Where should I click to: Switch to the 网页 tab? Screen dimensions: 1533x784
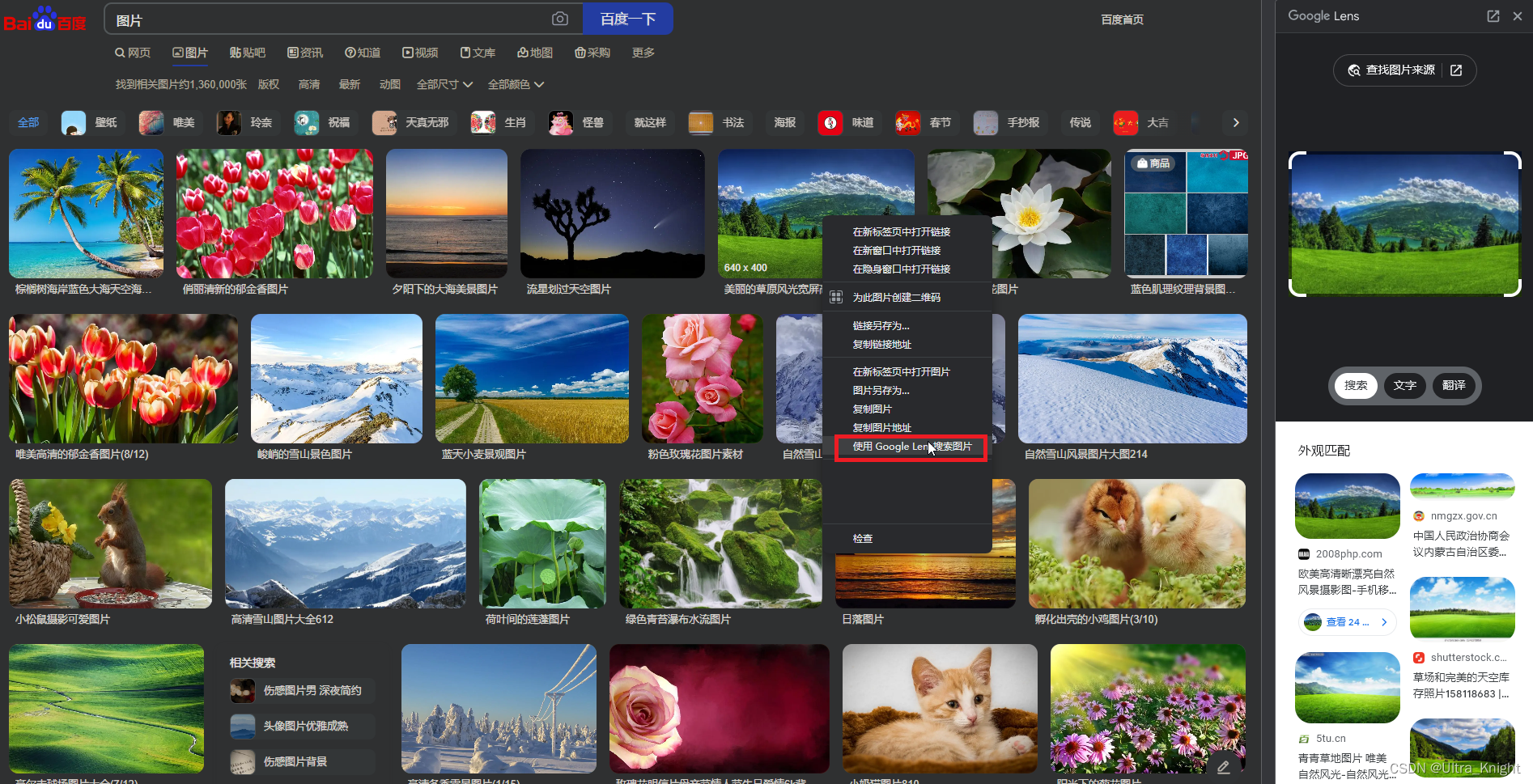[133, 53]
